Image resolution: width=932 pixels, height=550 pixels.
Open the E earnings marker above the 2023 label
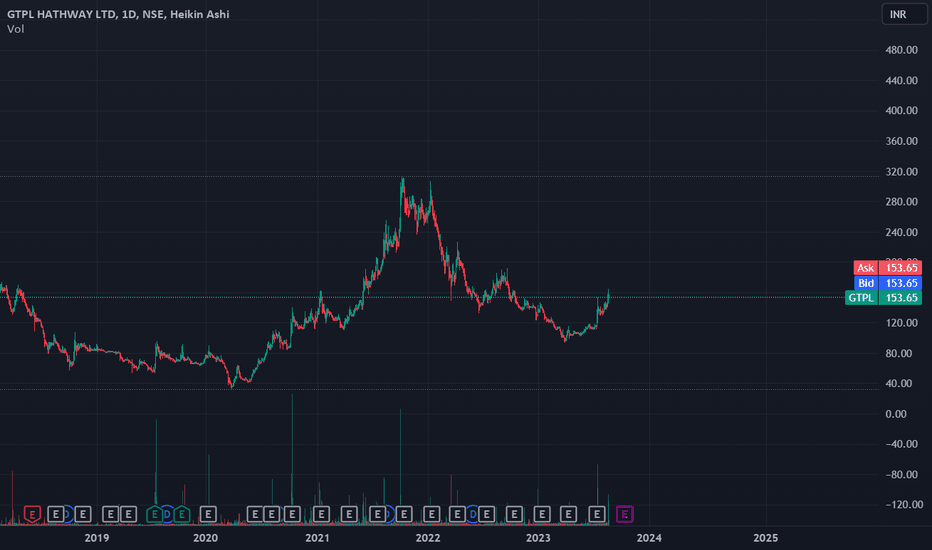tap(541, 514)
